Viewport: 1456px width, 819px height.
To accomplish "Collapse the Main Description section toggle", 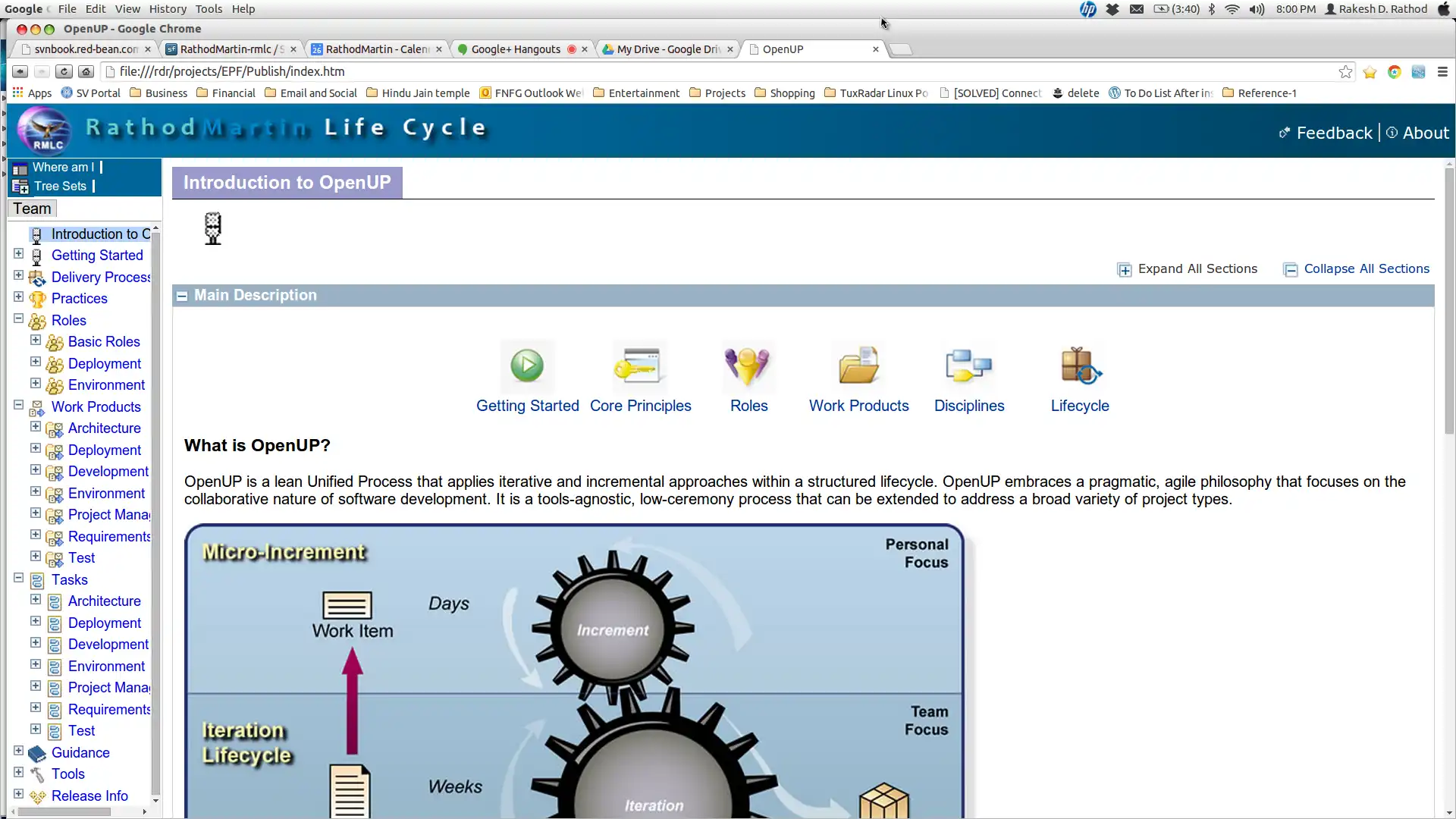I will [x=182, y=296].
